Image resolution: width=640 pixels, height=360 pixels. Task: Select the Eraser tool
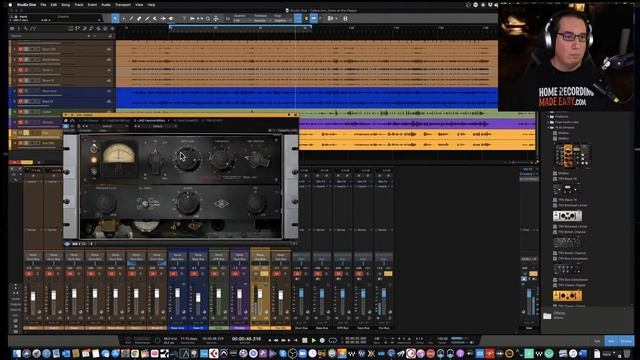[139, 18]
